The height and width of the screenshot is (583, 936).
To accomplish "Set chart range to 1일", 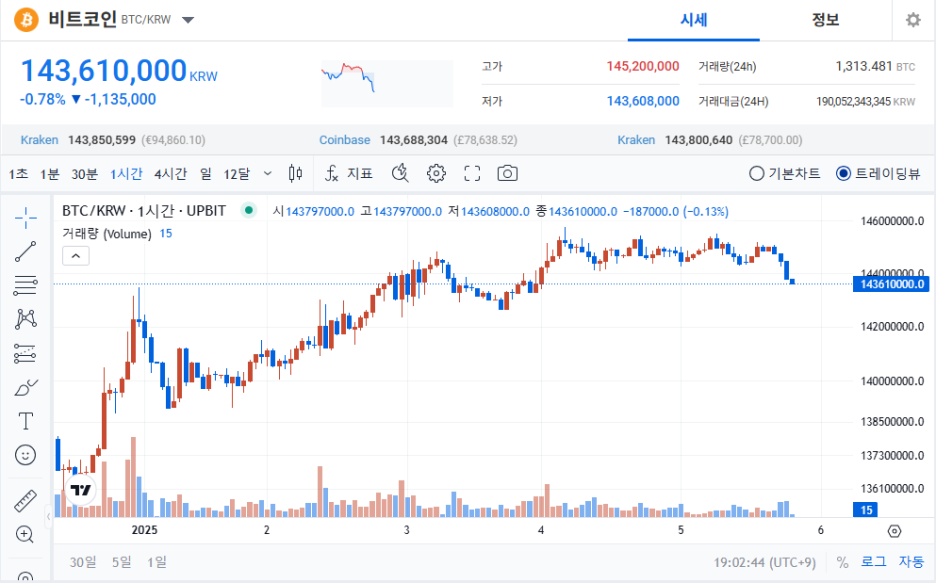I will point(157,562).
